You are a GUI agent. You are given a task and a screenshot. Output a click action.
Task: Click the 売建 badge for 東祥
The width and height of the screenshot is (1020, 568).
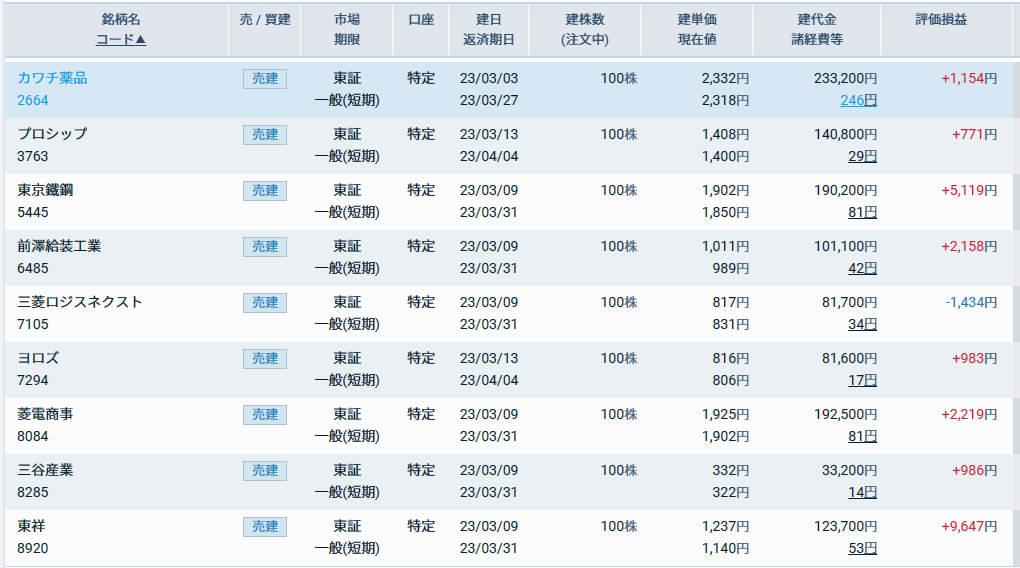pos(265,526)
